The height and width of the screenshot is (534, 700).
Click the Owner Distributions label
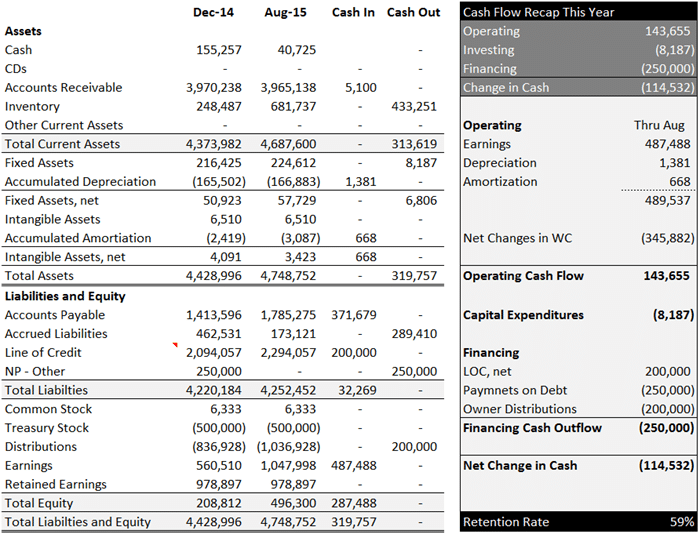click(x=520, y=409)
